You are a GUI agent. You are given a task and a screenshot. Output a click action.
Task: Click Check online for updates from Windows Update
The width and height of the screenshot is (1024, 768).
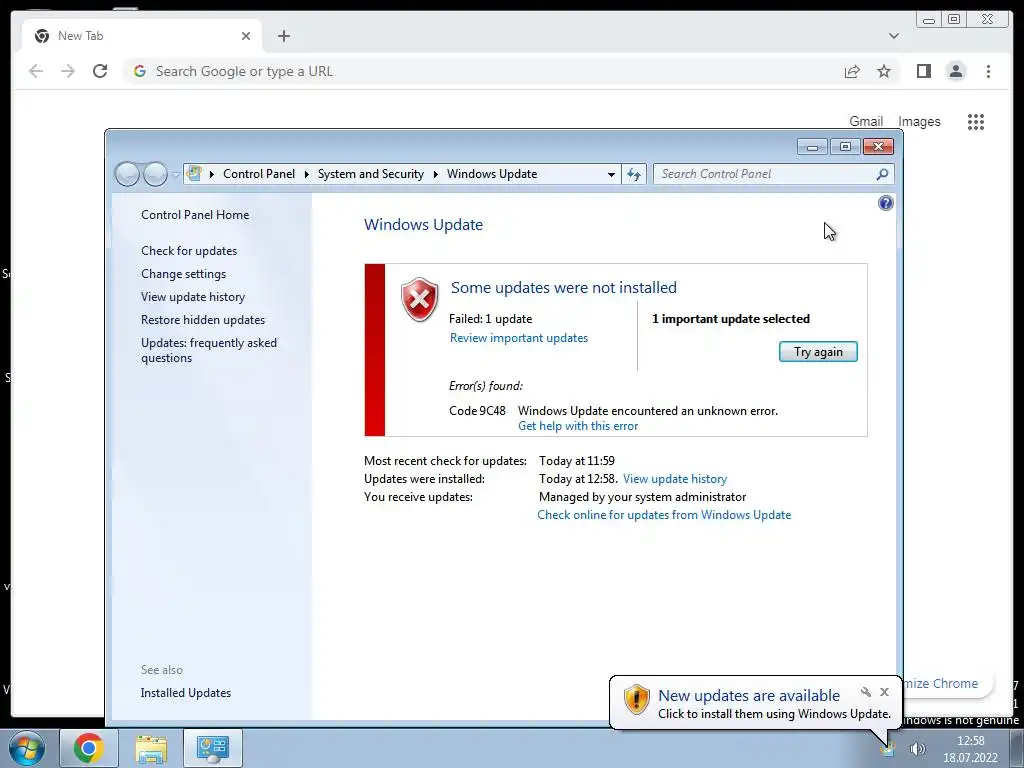pyautogui.click(x=664, y=515)
